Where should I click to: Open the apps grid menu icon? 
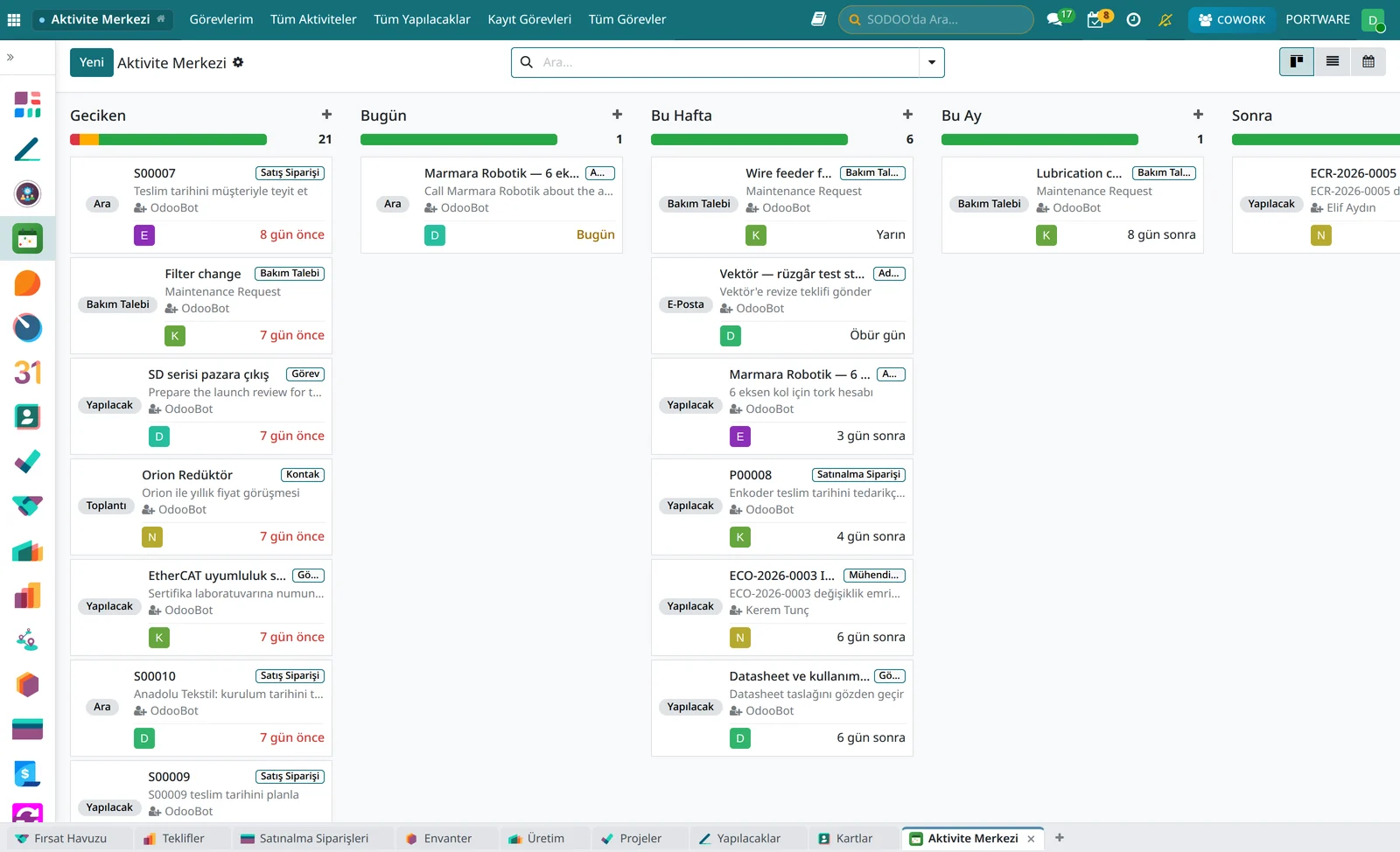[14, 19]
